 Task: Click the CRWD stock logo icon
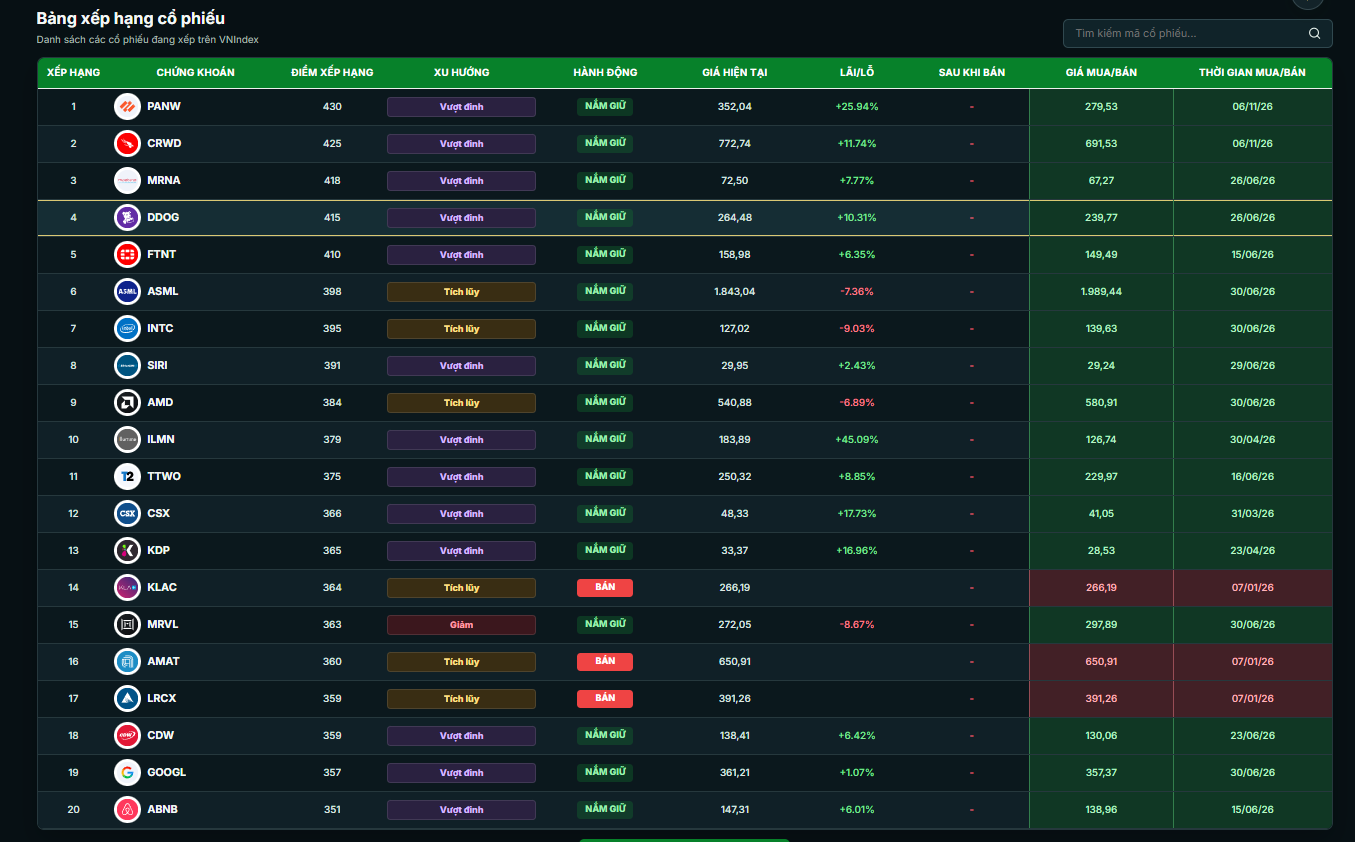tap(127, 143)
